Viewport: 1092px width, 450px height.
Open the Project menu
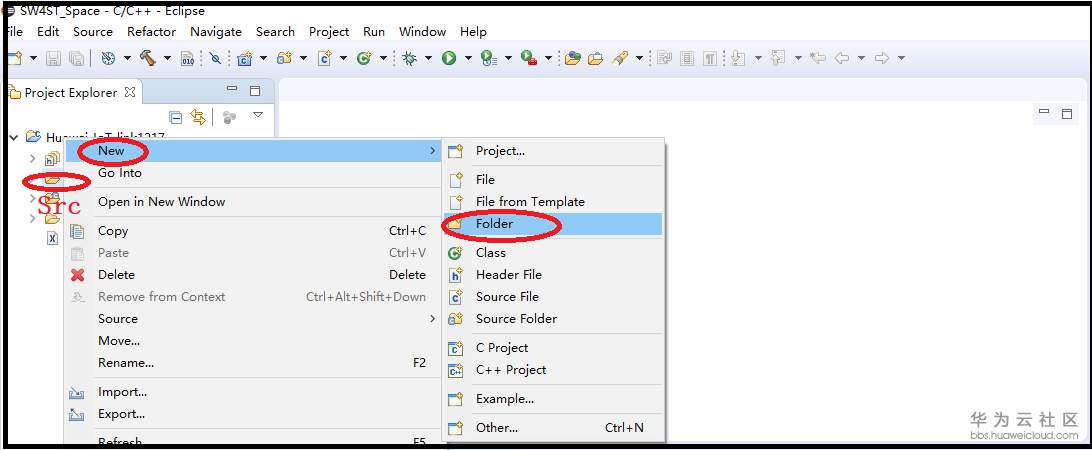pyautogui.click(x=329, y=31)
